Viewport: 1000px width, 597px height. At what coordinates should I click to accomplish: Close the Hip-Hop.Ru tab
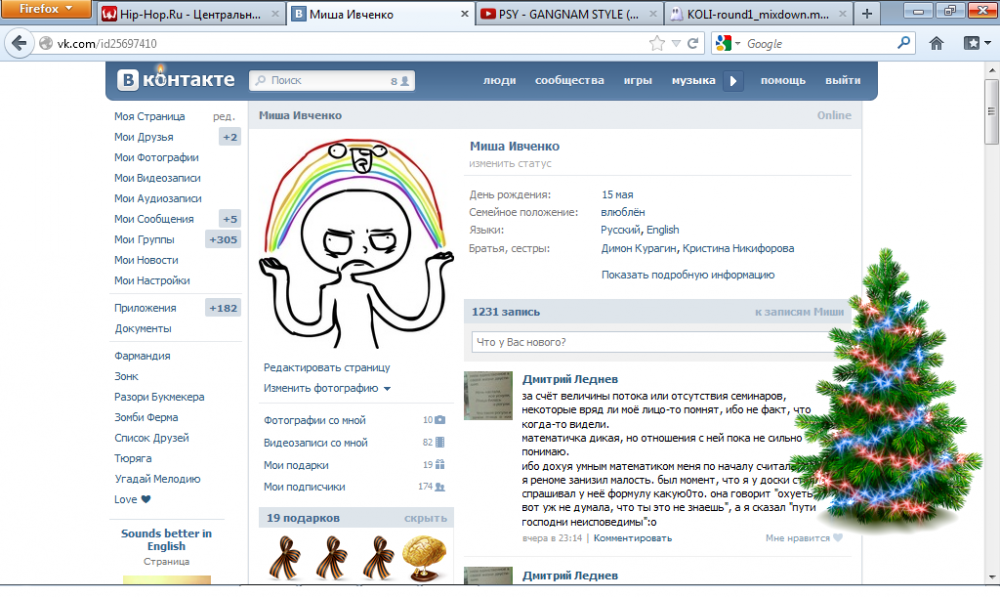point(275,13)
